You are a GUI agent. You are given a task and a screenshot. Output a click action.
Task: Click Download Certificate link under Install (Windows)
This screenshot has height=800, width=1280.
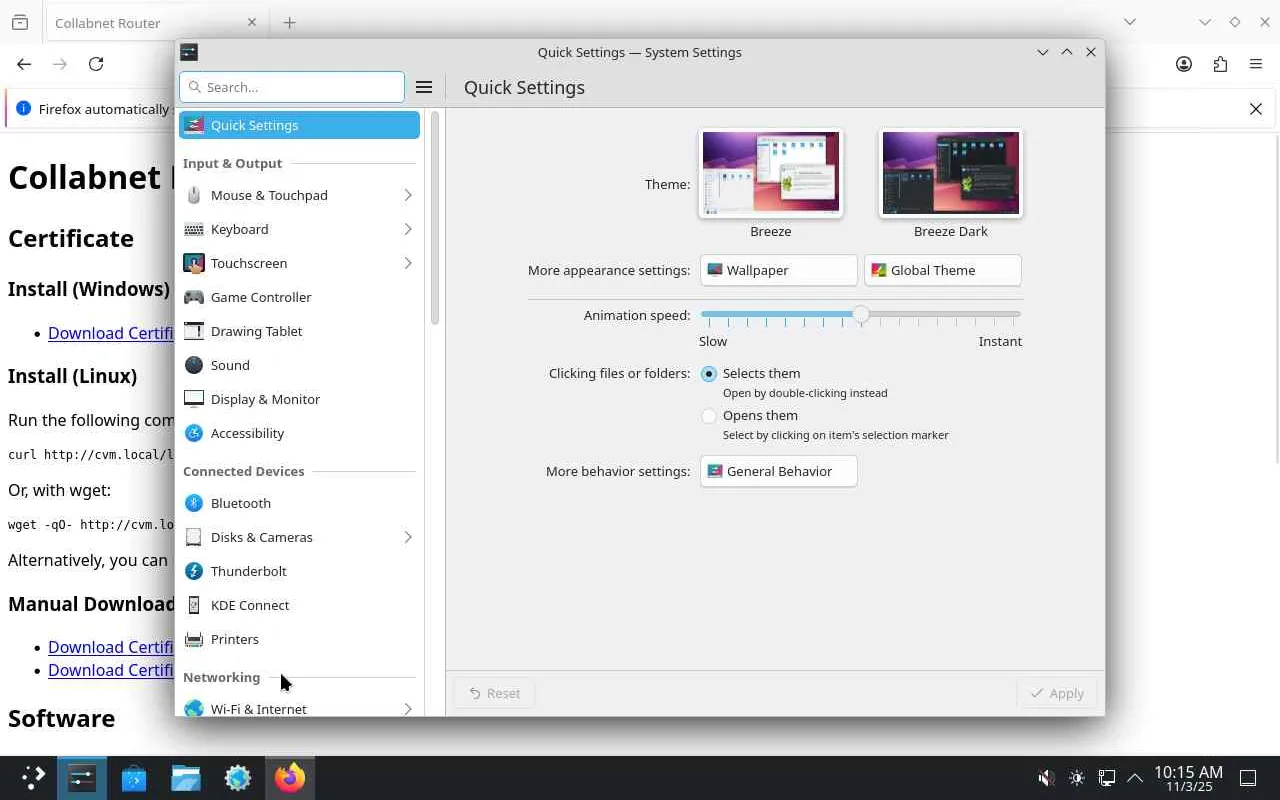[x=111, y=333]
